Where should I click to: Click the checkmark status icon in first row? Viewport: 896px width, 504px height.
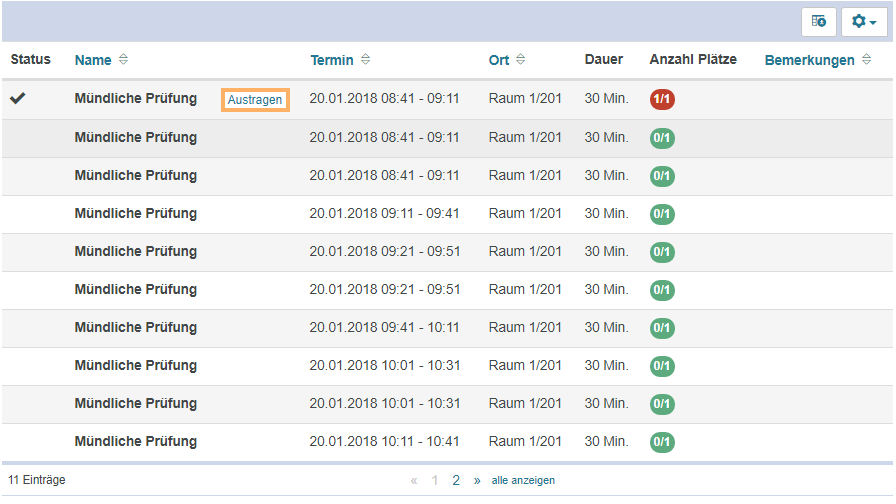point(18,98)
